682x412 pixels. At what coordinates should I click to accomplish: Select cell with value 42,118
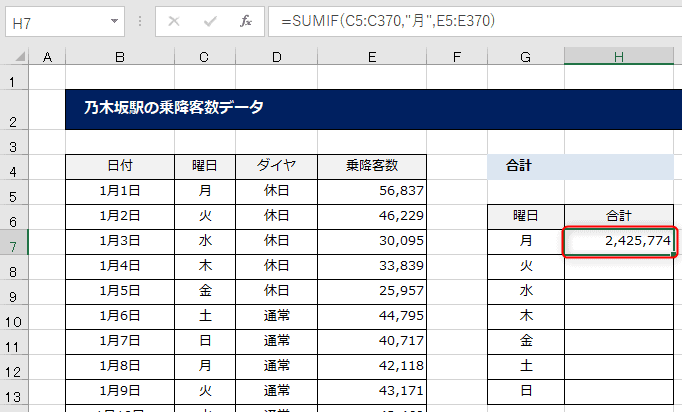point(372,367)
